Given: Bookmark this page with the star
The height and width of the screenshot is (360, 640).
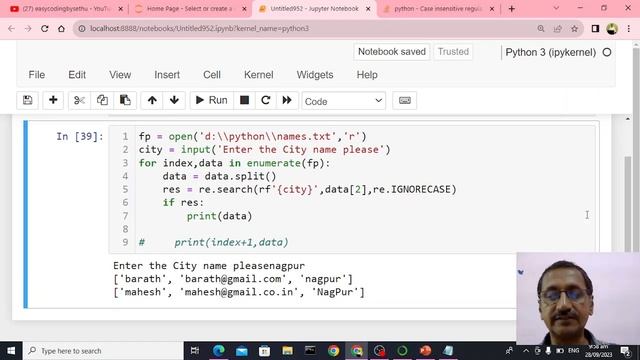Looking at the screenshot, I should coord(574,29).
